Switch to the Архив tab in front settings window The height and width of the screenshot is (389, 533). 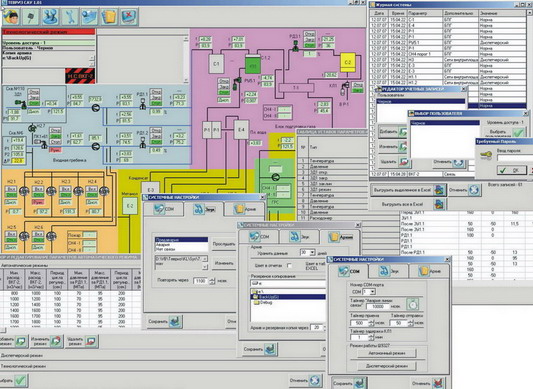pyautogui.click(x=430, y=271)
